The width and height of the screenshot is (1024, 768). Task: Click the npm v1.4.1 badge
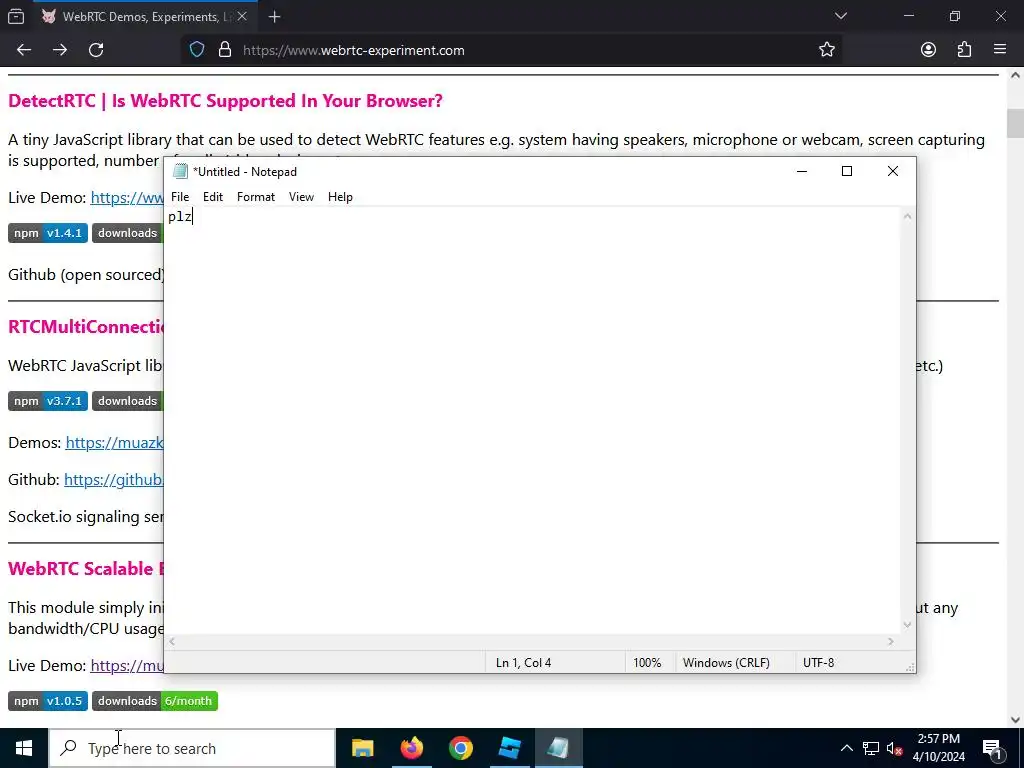(48, 233)
